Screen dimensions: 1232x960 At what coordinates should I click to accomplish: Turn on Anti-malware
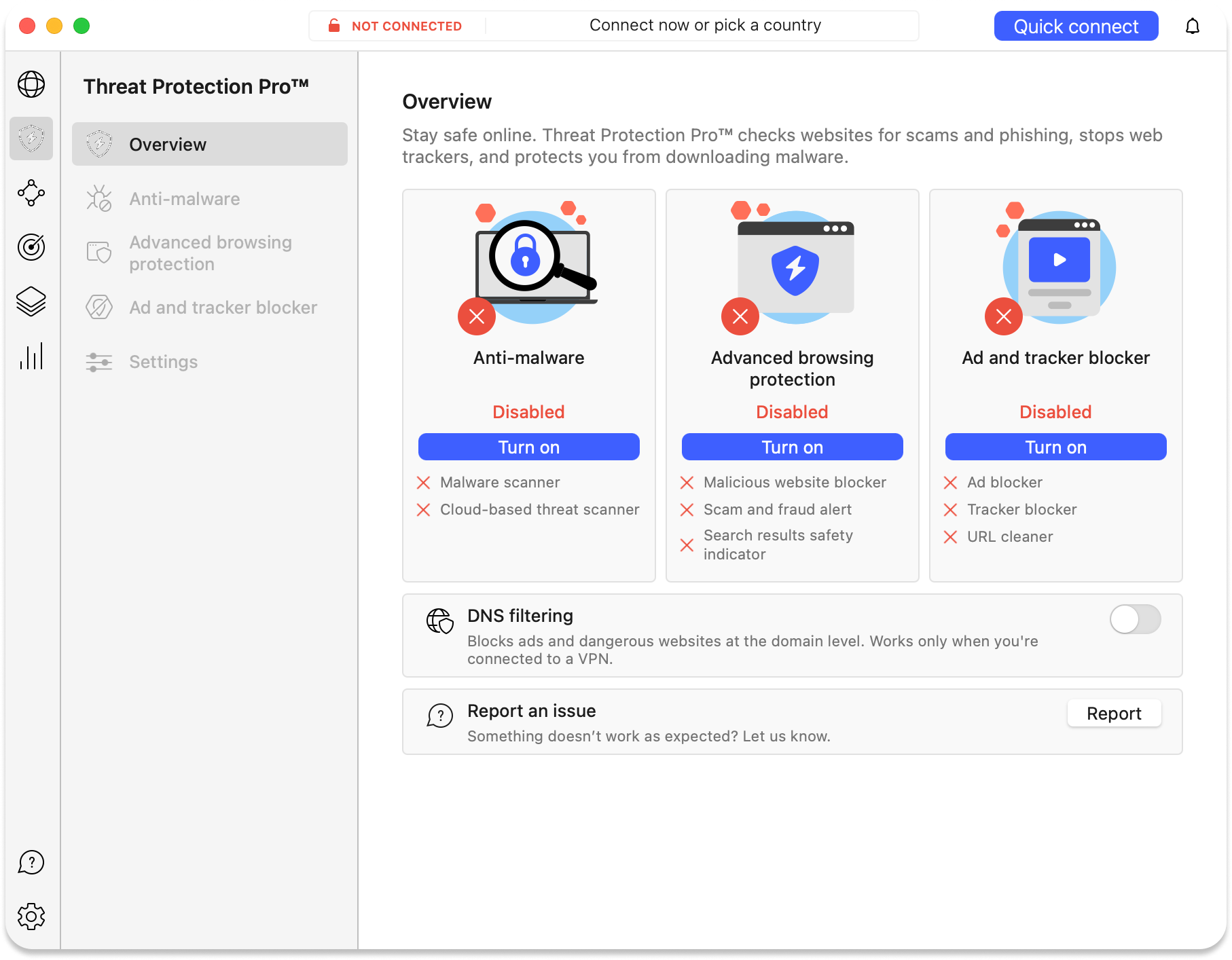point(528,447)
